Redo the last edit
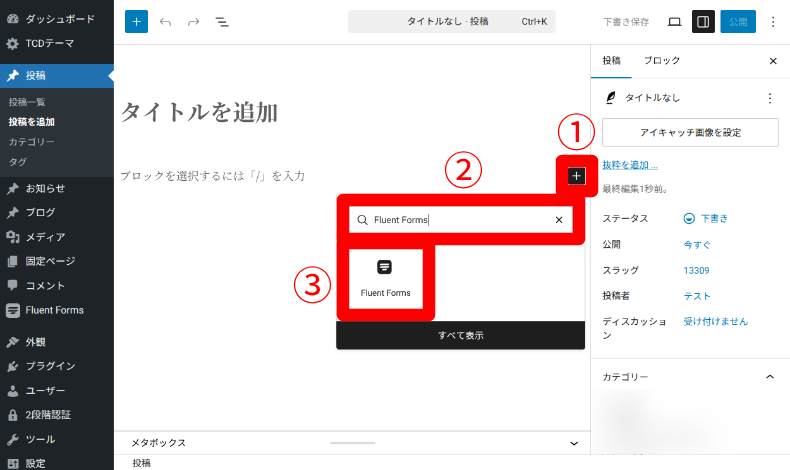The height and width of the screenshot is (470, 790). (193, 22)
